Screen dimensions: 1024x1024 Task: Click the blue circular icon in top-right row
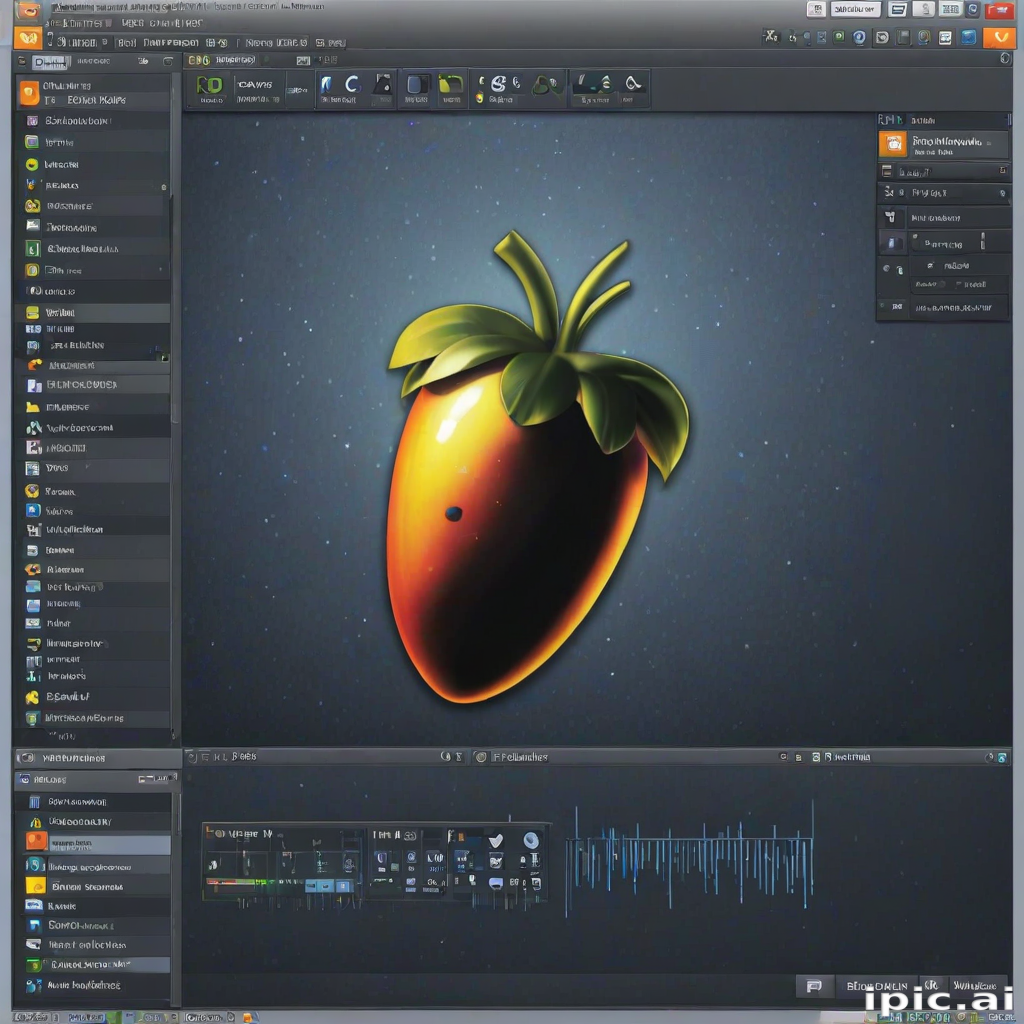[859, 37]
